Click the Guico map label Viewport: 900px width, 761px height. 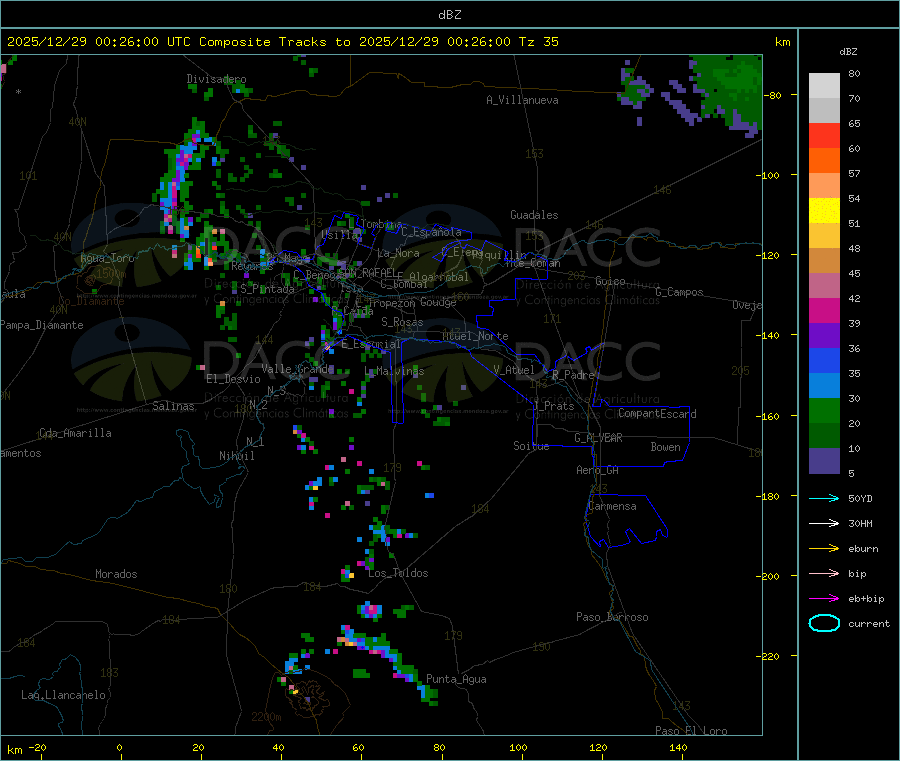click(610, 281)
